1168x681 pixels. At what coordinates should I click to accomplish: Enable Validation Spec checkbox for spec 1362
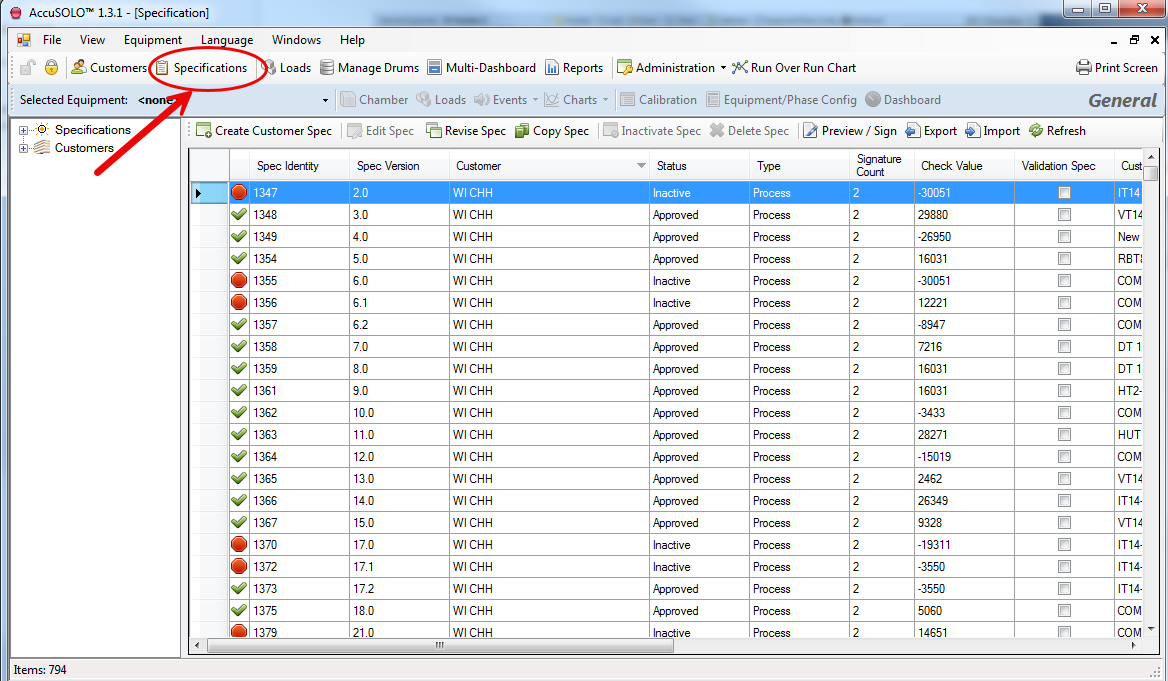click(x=1064, y=413)
